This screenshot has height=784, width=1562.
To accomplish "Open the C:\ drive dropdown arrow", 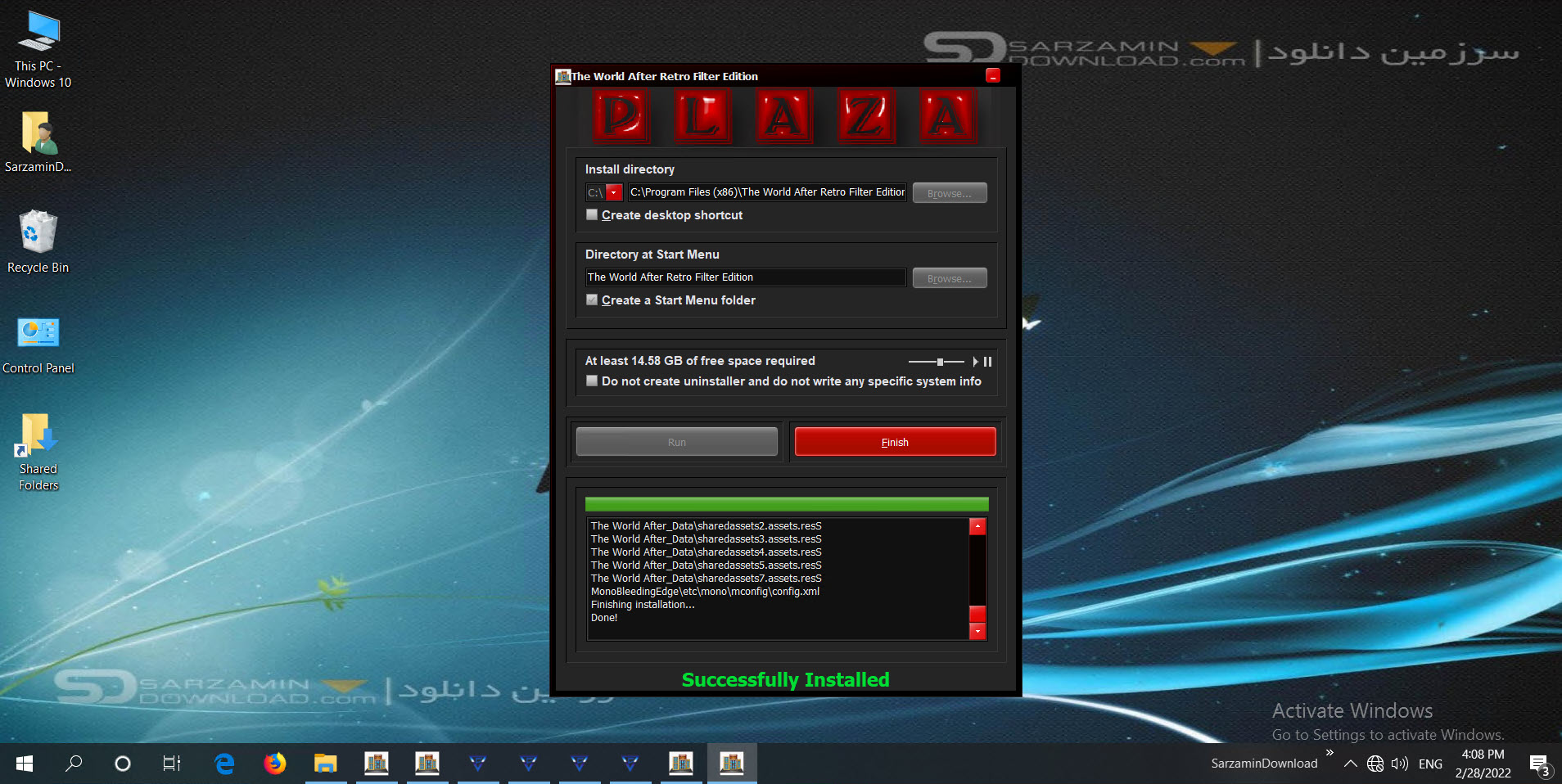I will pyautogui.click(x=614, y=193).
